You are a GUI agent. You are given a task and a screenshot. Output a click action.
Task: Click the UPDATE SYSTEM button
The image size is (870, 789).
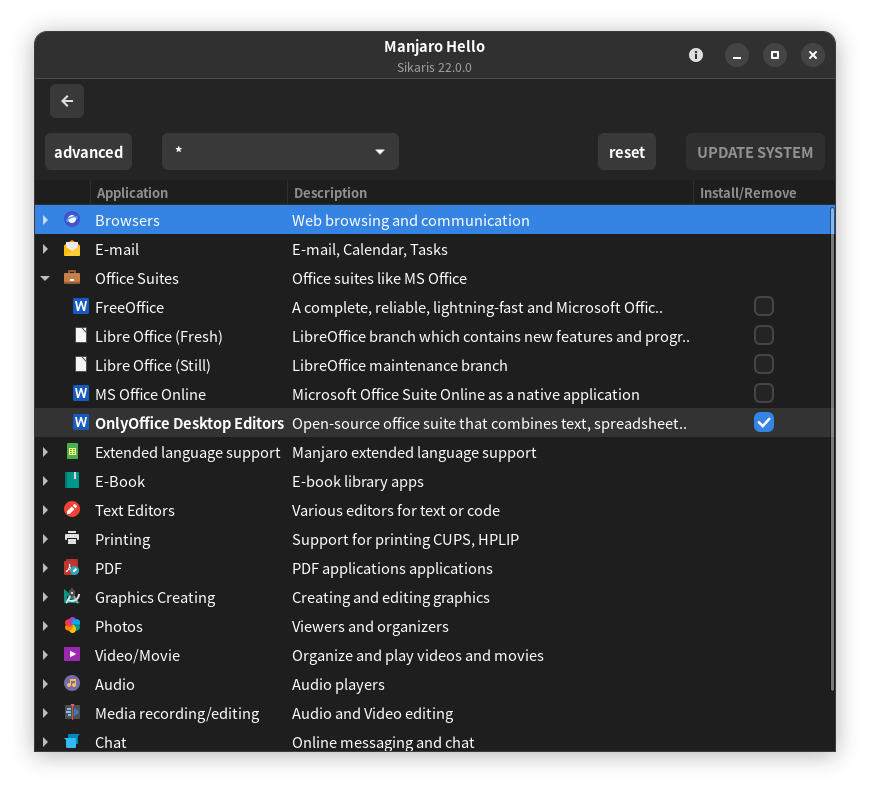tap(755, 151)
